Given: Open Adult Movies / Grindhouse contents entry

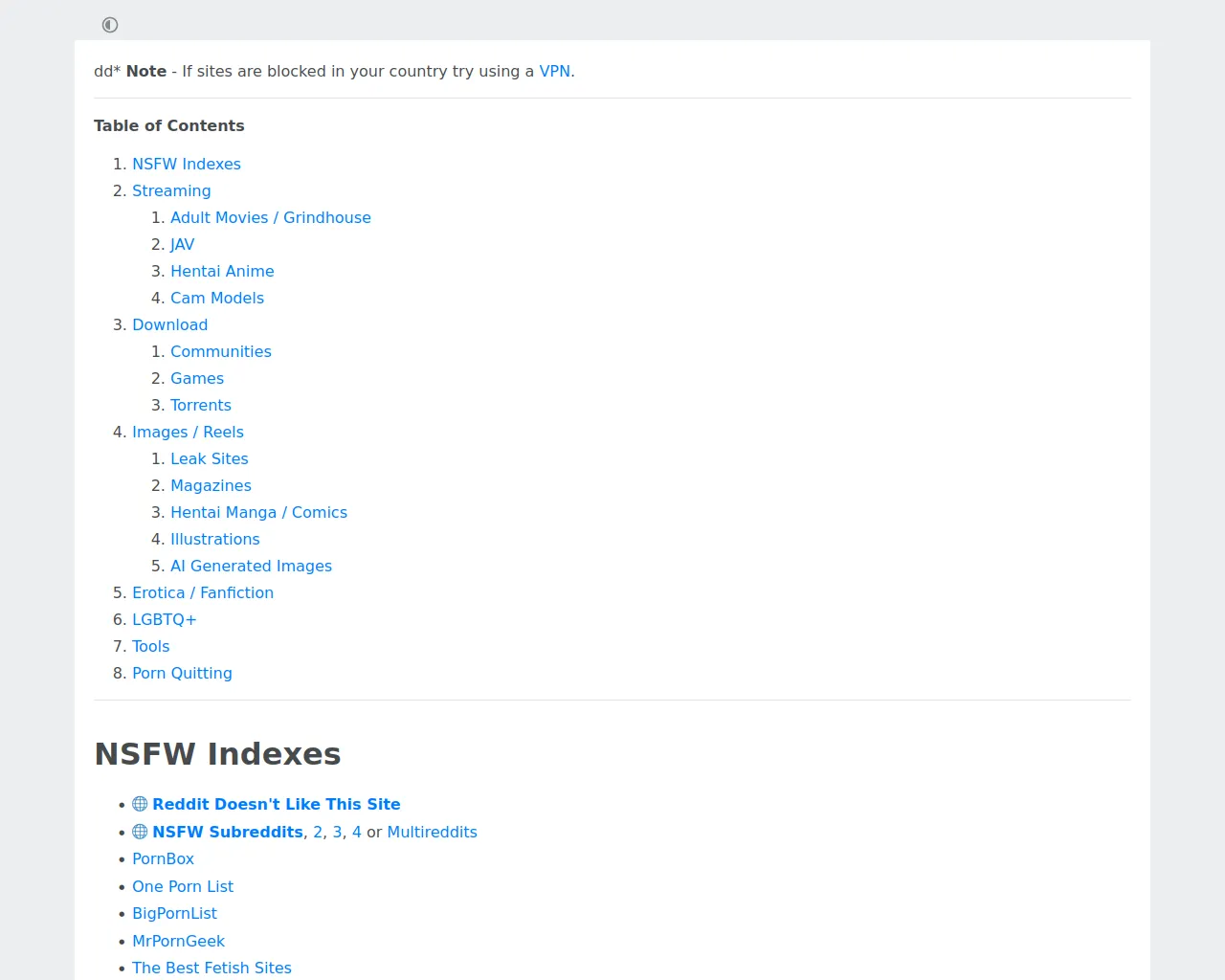Looking at the screenshot, I should coord(270,217).
